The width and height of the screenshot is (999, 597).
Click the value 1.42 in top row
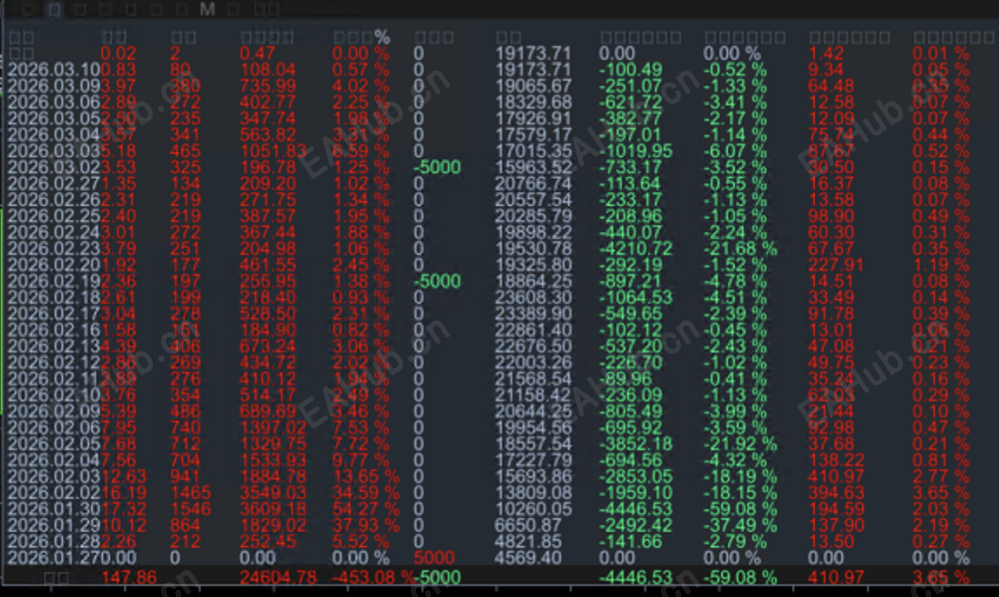pyautogui.click(x=826, y=54)
